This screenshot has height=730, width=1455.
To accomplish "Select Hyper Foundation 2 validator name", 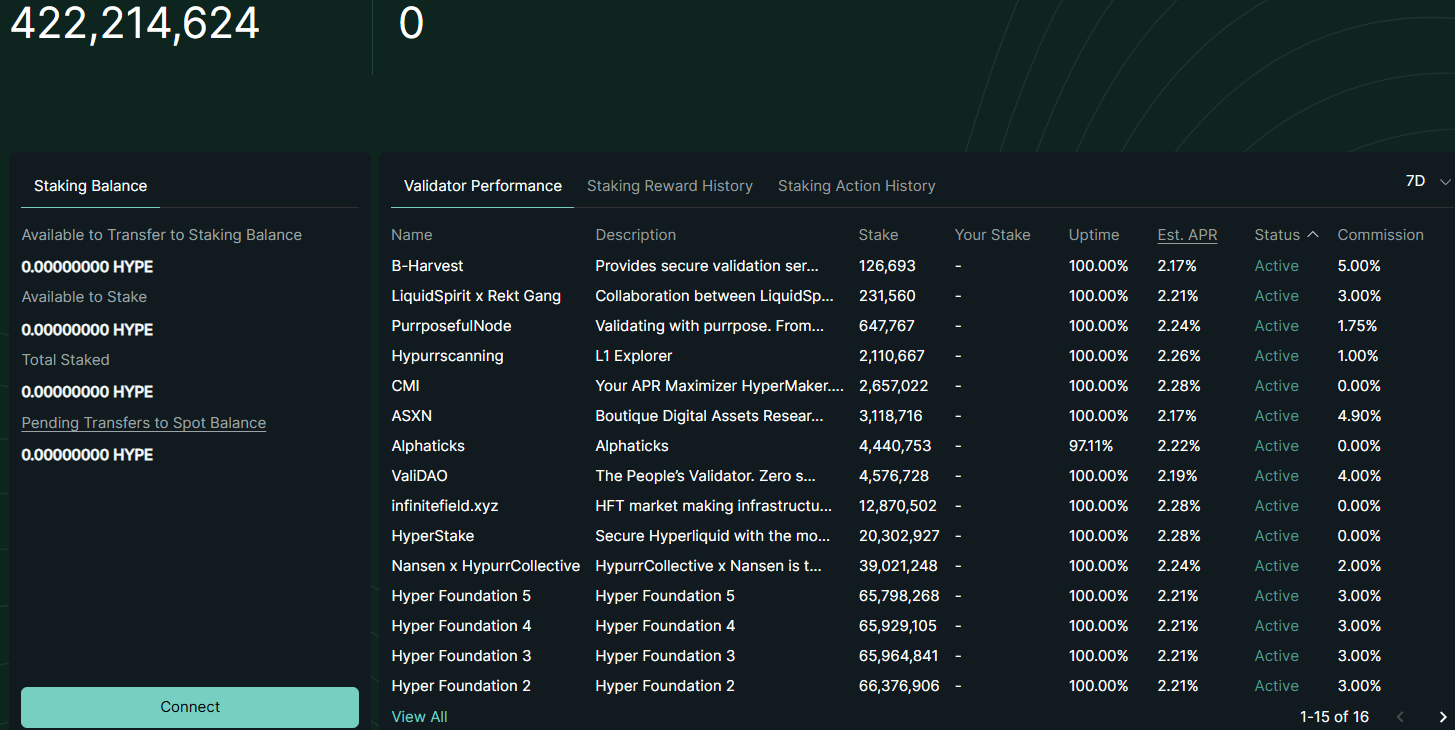I will point(462,686).
